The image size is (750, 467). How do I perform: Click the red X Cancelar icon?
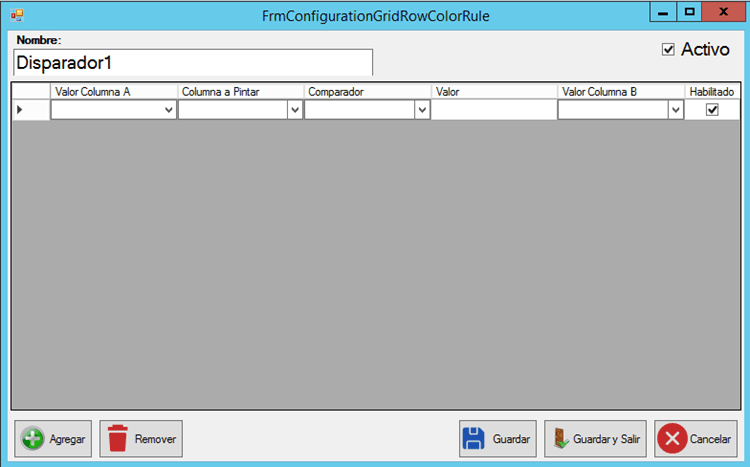pyautogui.click(x=672, y=439)
